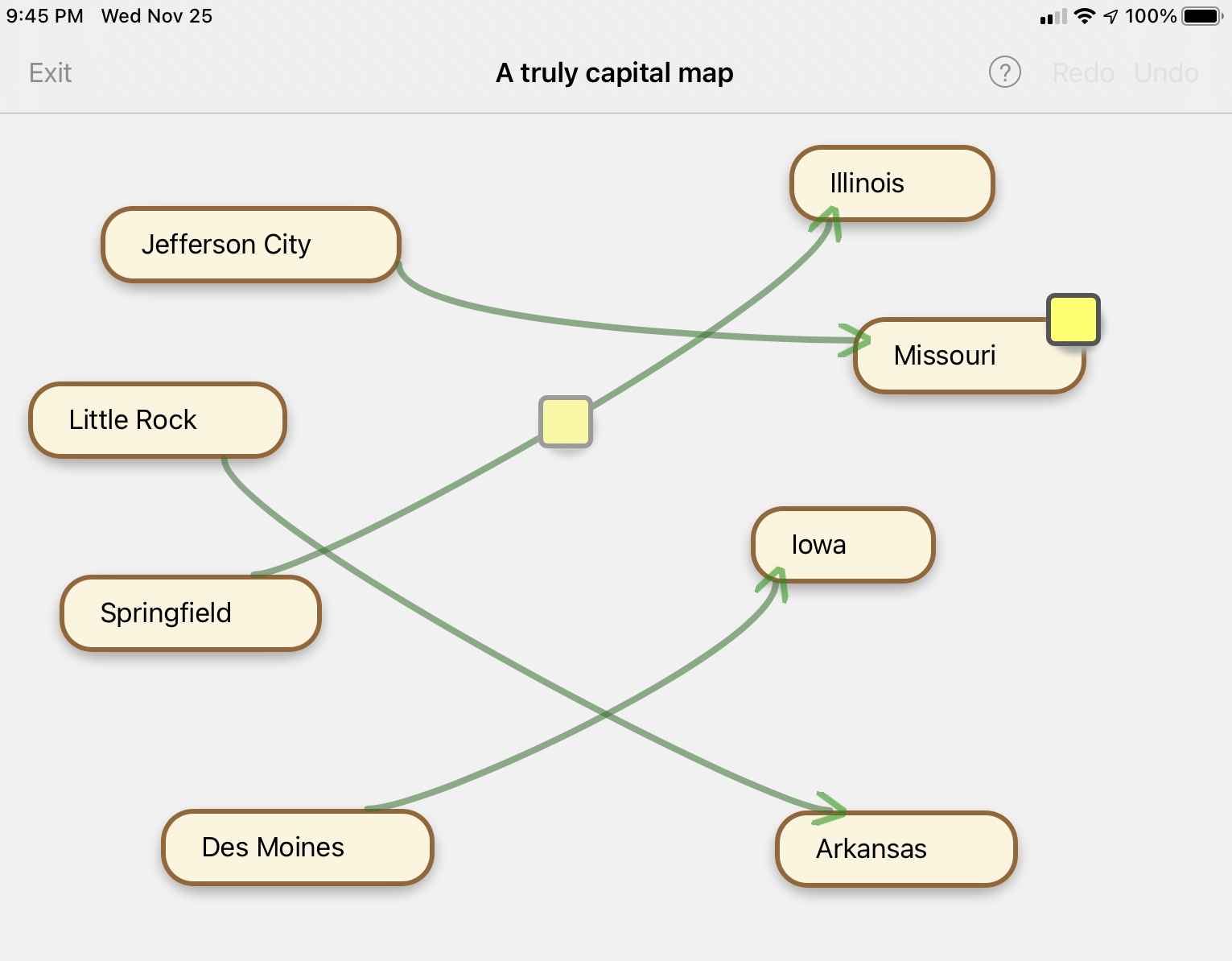Select the Illinois node
Screen dimensions: 1232x961
(892, 183)
